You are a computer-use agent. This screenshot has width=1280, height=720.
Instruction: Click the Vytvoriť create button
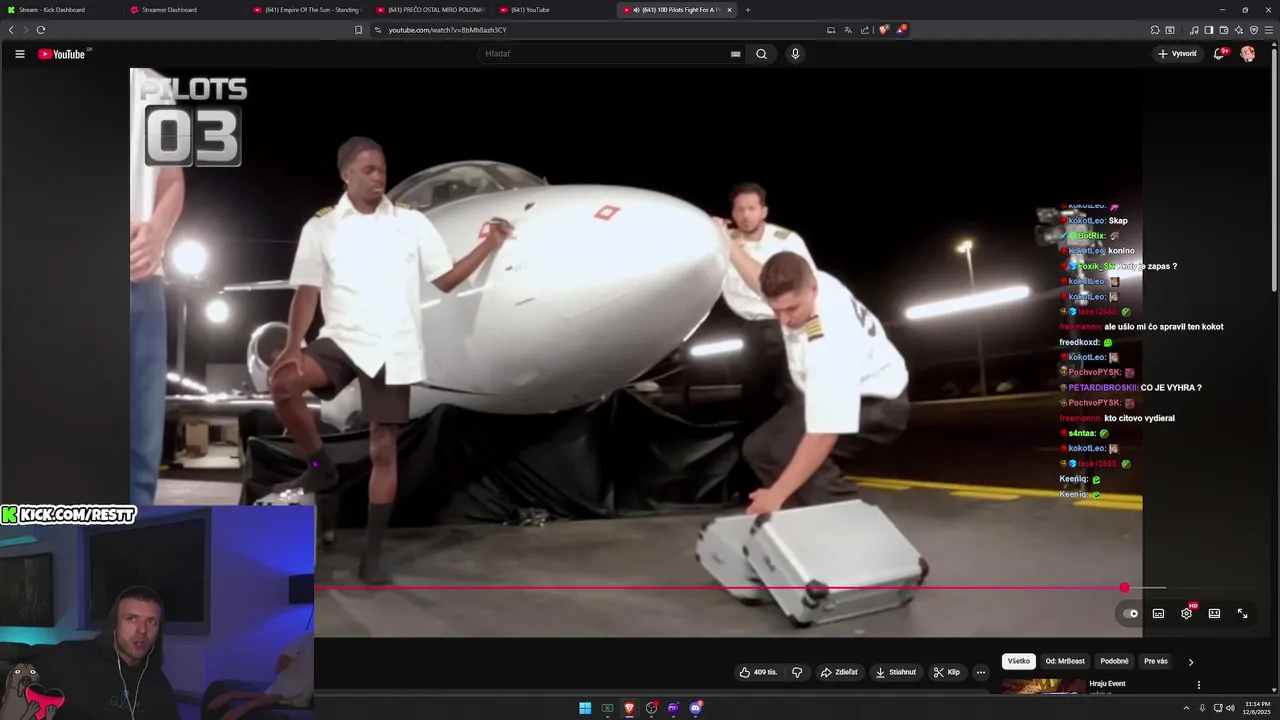1177,54
